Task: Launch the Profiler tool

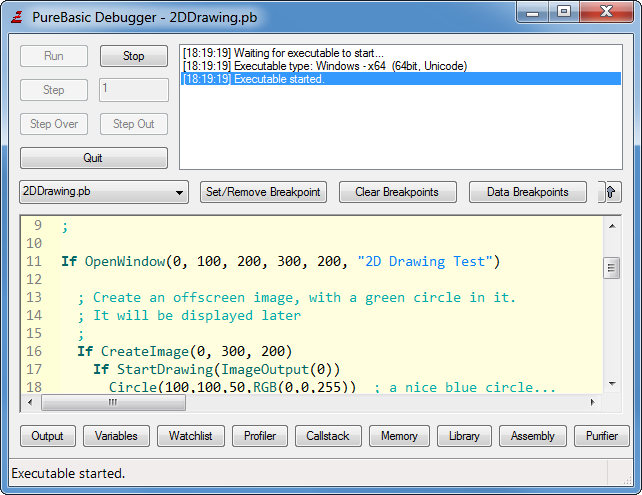Action: point(260,436)
